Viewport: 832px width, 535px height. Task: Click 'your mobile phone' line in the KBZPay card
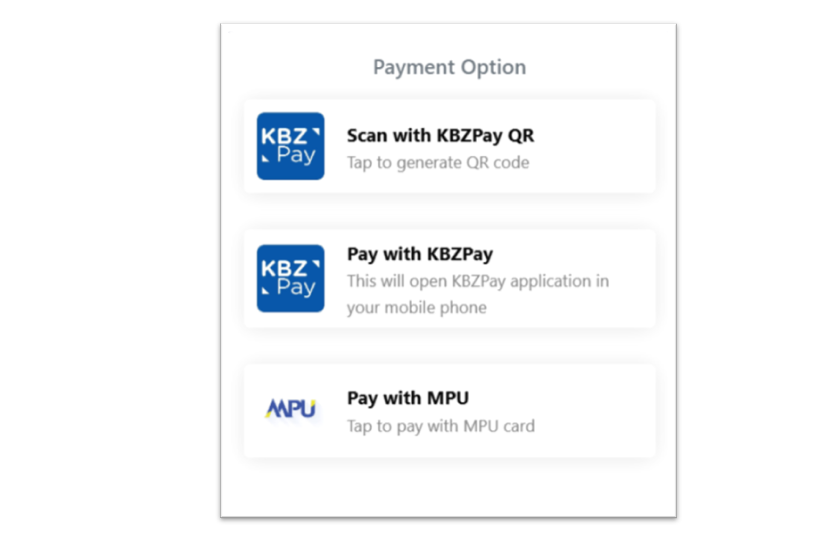click(x=417, y=308)
